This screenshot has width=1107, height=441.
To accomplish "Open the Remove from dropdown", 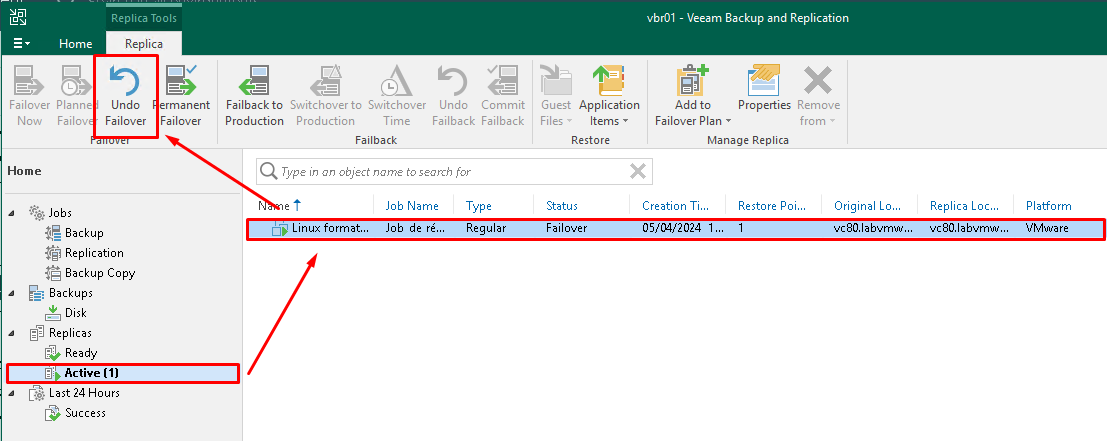I will pyautogui.click(x=818, y=97).
